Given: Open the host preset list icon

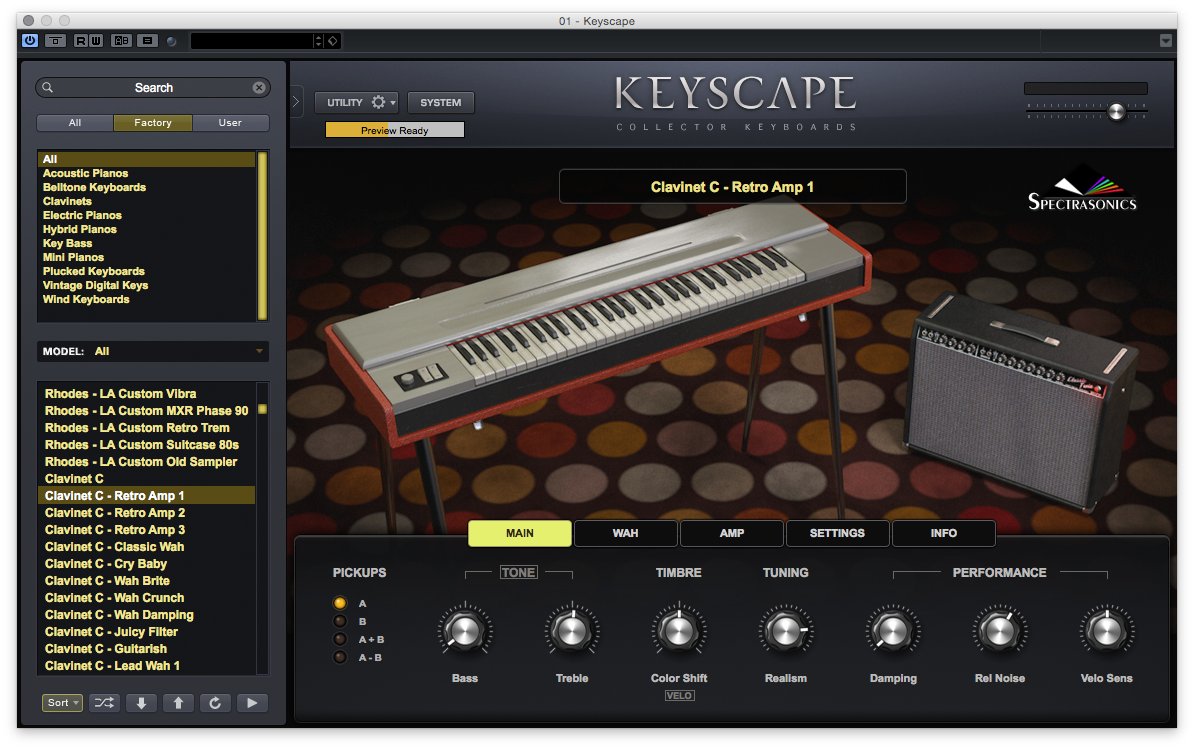Looking at the screenshot, I should coord(148,40).
